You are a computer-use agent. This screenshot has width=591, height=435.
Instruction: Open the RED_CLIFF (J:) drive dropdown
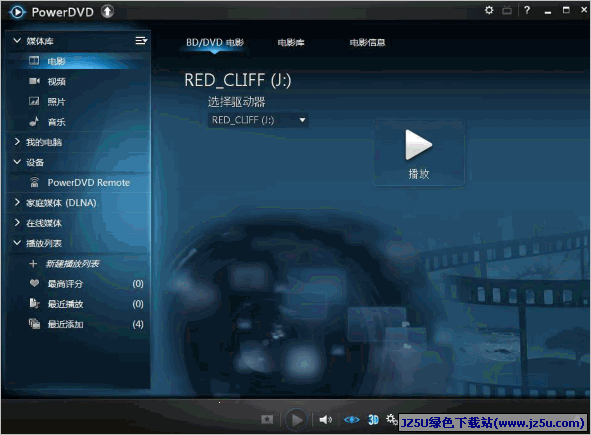[x=258, y=120]
